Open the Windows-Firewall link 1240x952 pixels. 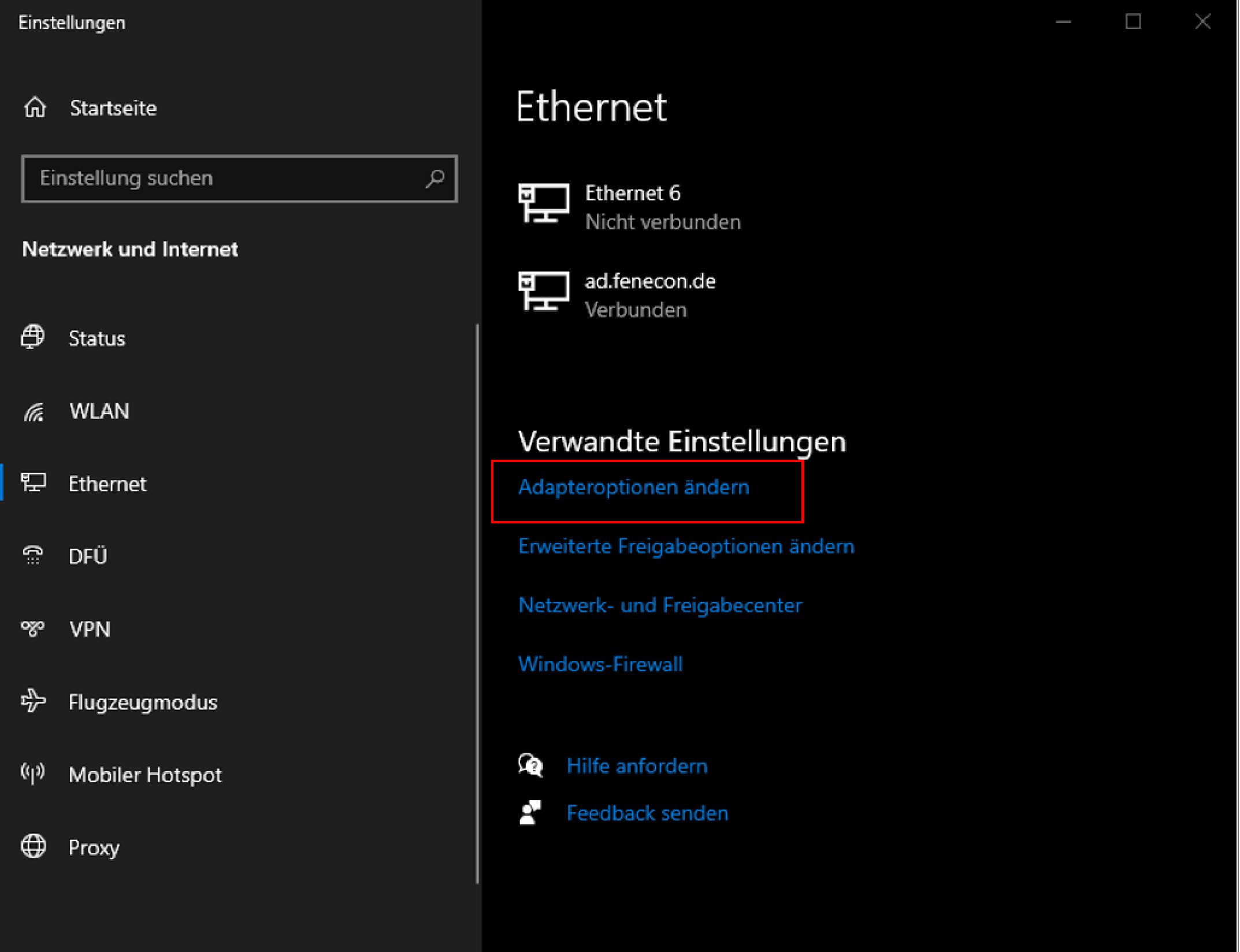coord(600,664)
